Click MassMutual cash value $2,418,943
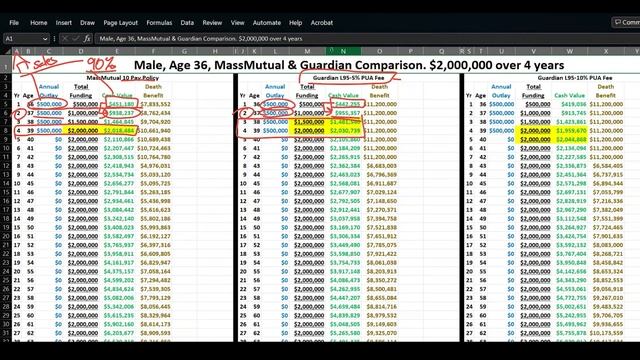640x360 pixels. [x=119, y=166]
